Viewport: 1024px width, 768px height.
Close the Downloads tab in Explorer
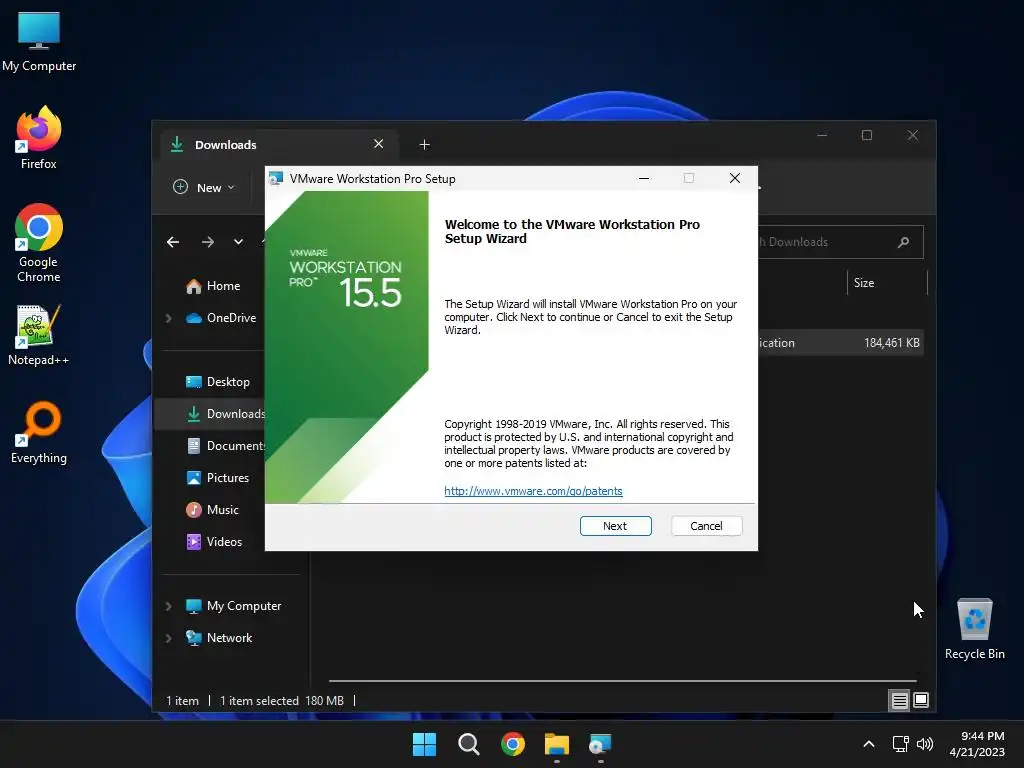pos(378,144)
